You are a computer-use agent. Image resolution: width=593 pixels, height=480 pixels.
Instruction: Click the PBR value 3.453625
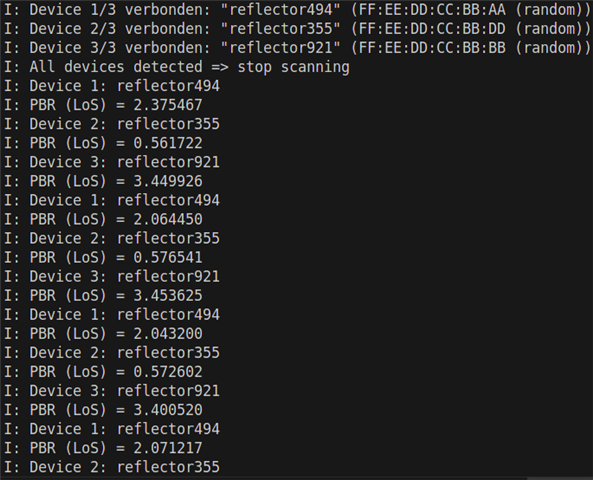point(168,295)
